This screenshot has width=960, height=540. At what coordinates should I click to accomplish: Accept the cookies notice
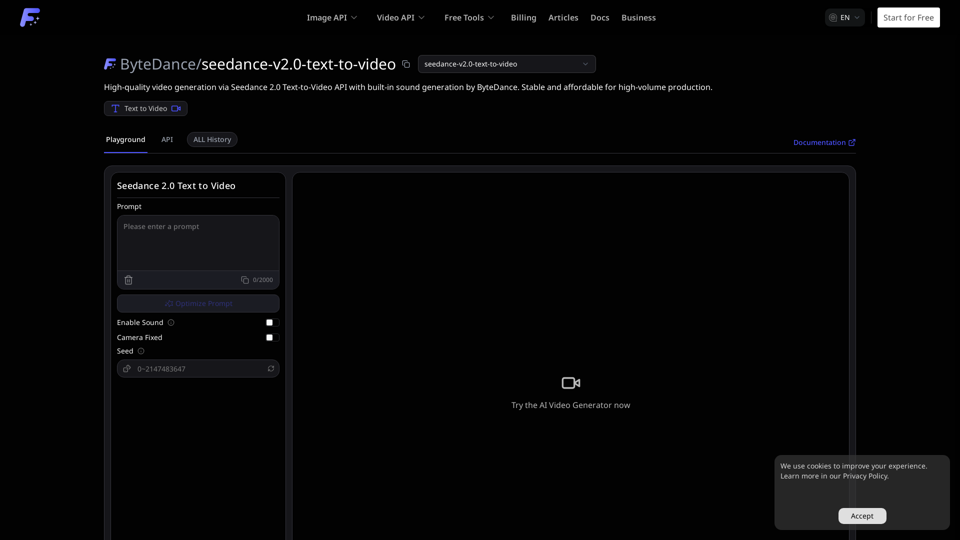(862, 516)
